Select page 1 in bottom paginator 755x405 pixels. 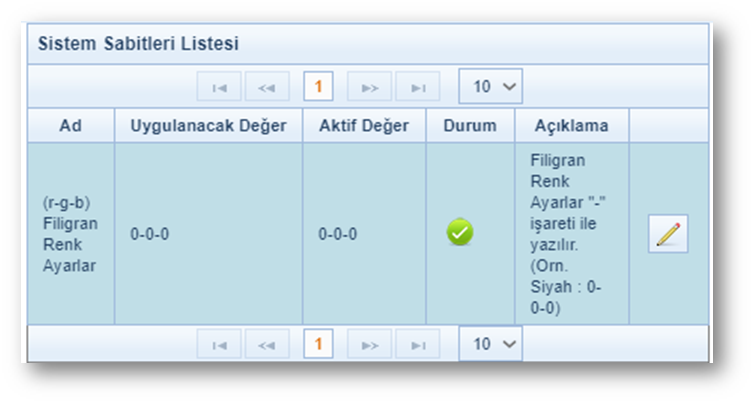click(x=318, y=345)
